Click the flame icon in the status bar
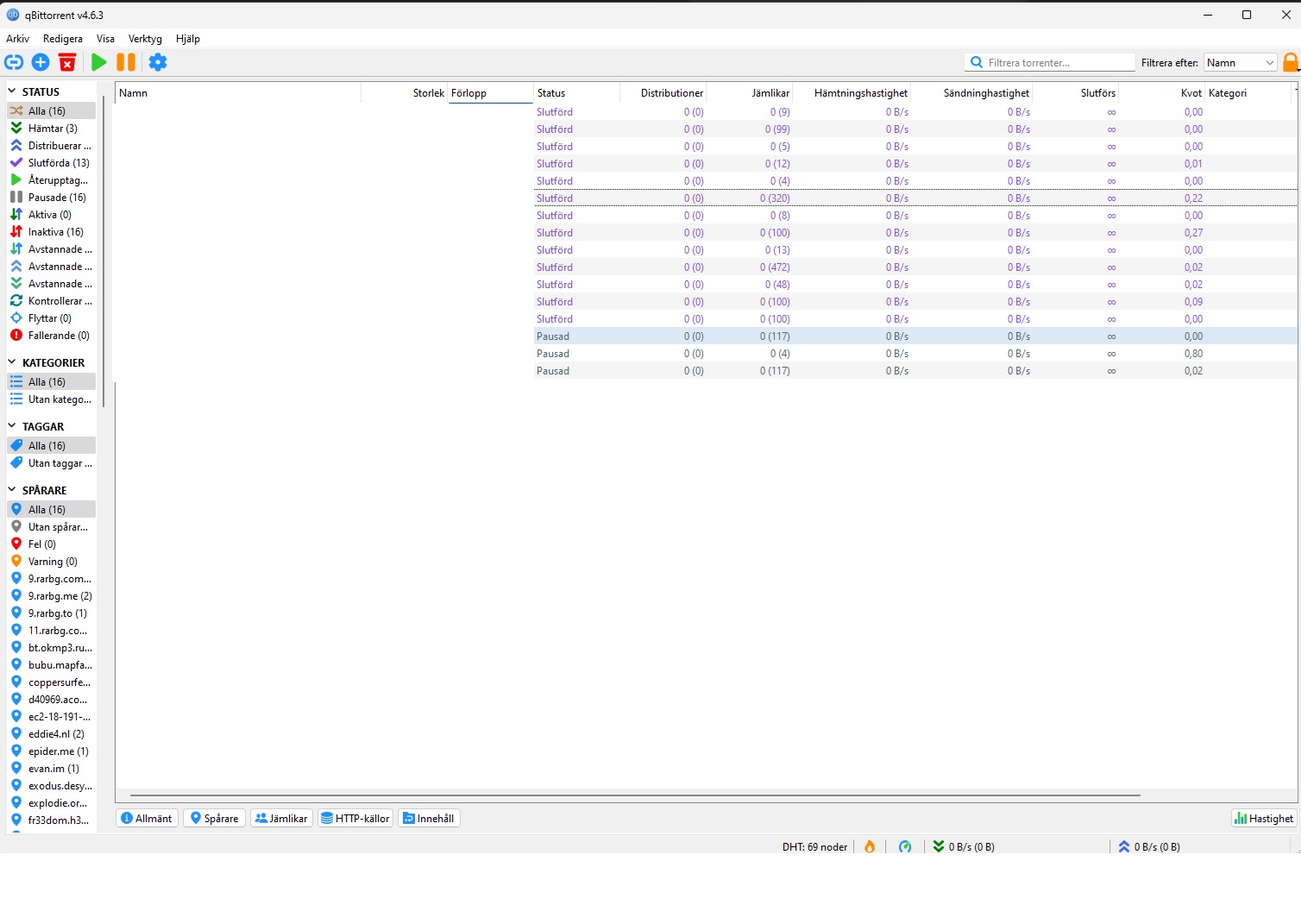 click(869, 846)
